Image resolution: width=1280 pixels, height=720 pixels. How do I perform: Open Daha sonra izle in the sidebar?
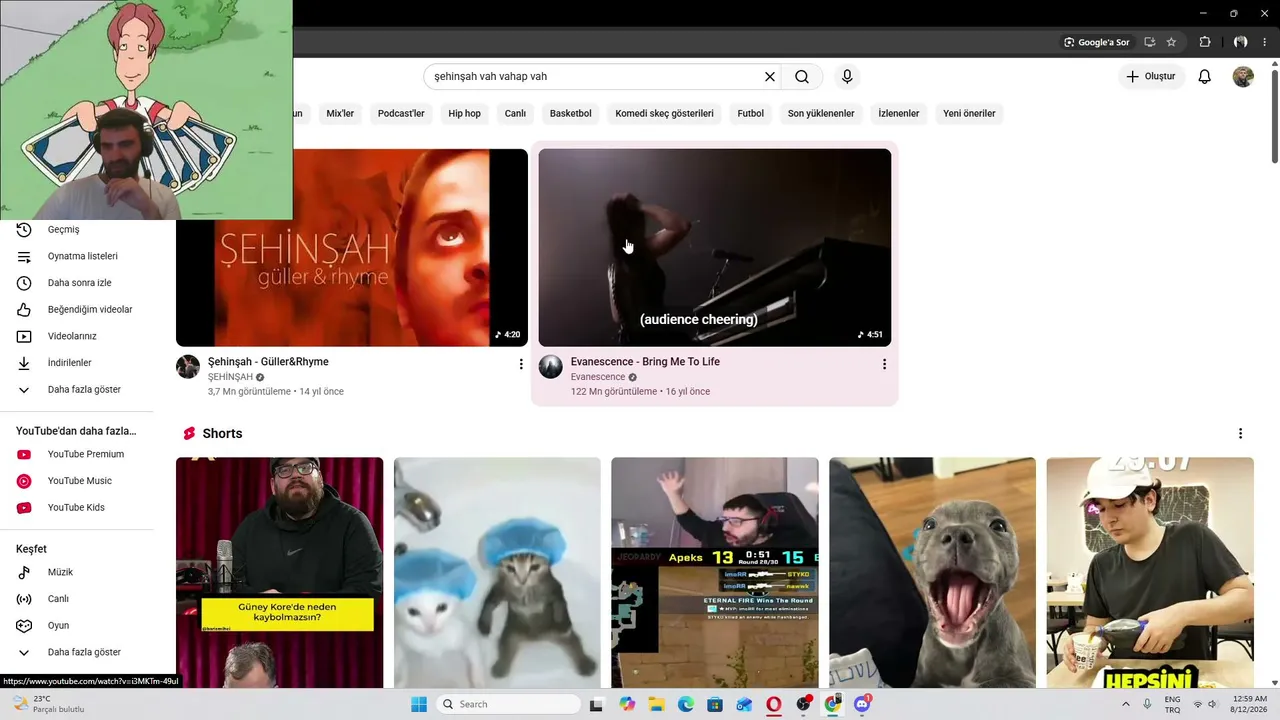click(x=80, y=283)
